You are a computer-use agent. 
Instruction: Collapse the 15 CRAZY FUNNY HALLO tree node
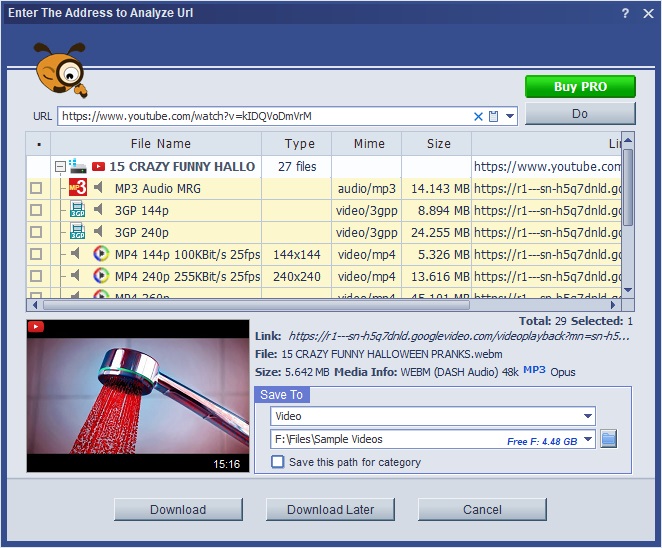[x=60, y=167]
